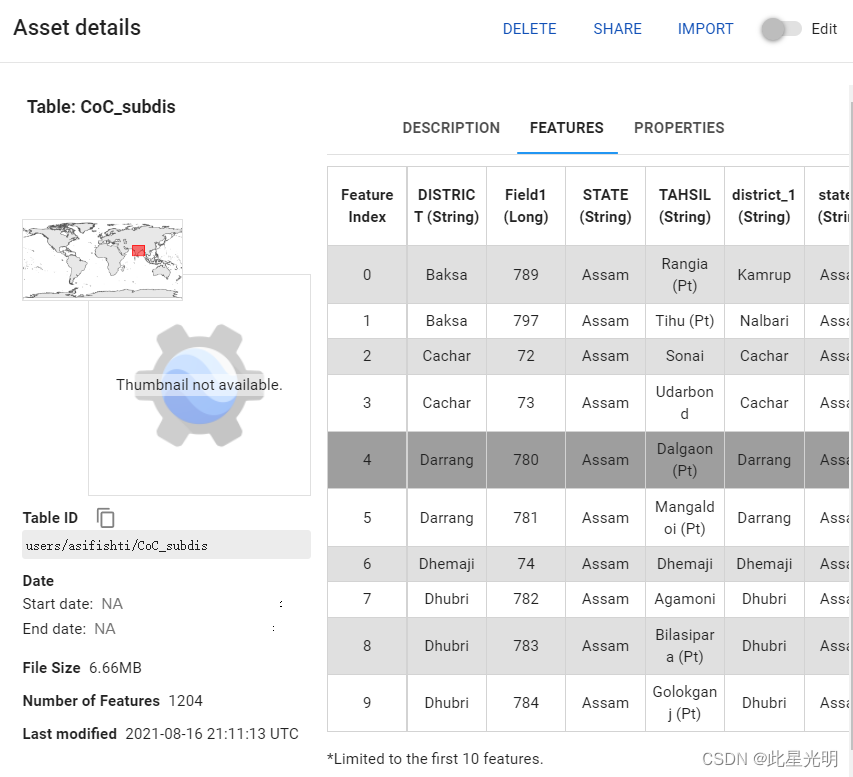Screen dimensions: 853x777
Task: Click the Feature Index column header
Action: [x=367, y=206]
